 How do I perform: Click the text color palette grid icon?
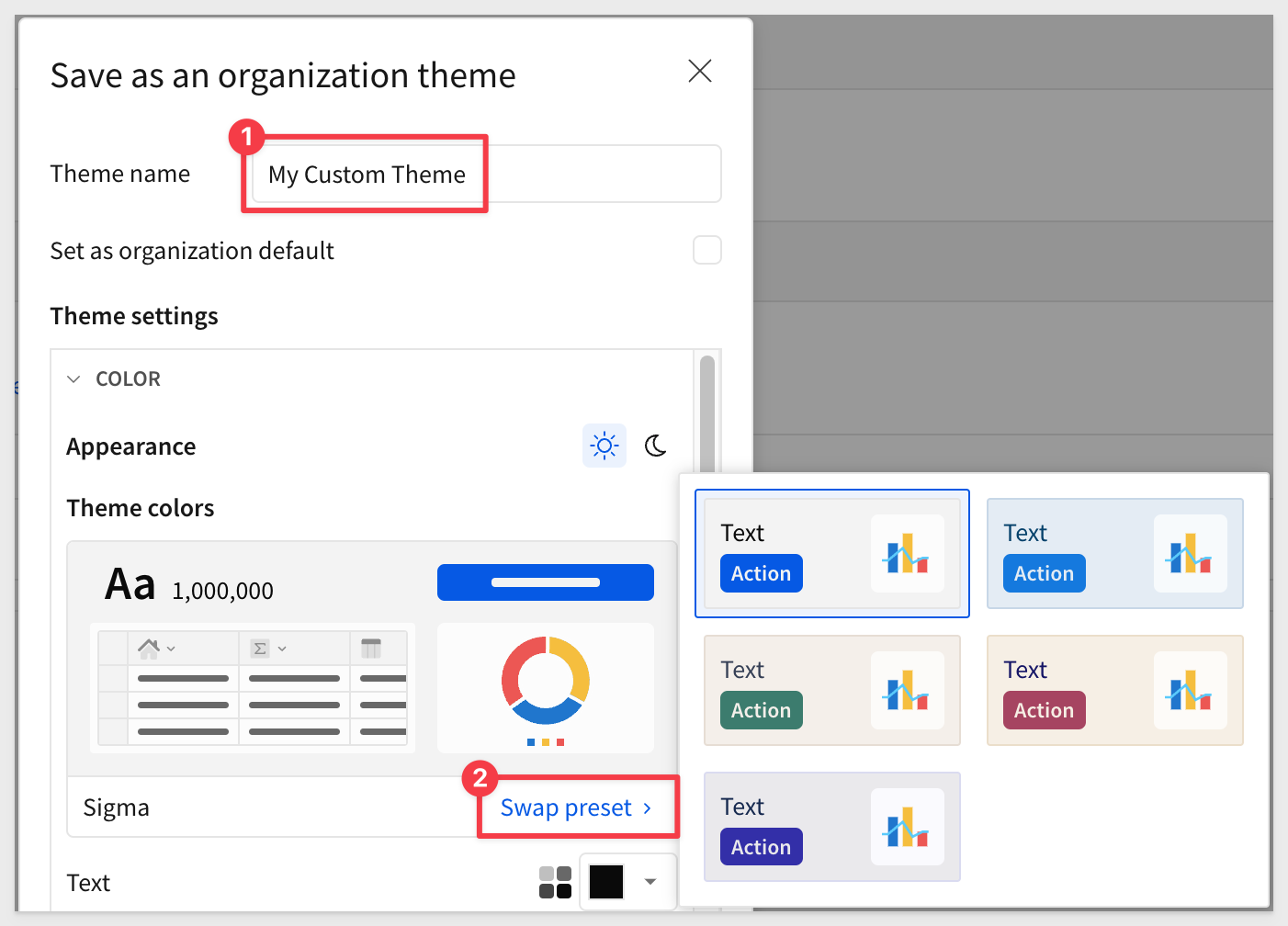tap(555, 882)
